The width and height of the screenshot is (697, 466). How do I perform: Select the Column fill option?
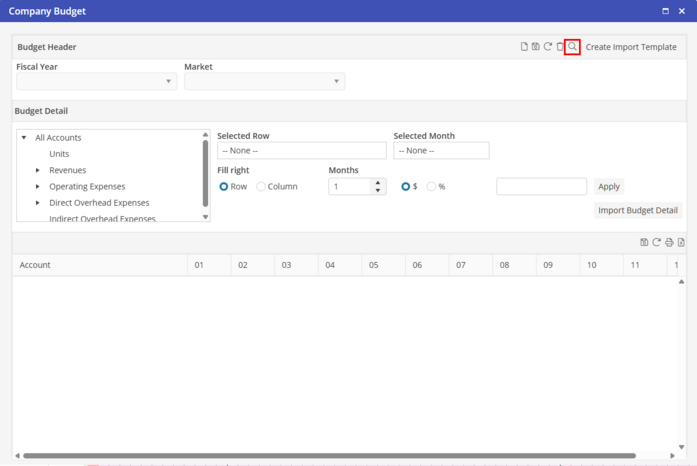click(x=262, y=187)
